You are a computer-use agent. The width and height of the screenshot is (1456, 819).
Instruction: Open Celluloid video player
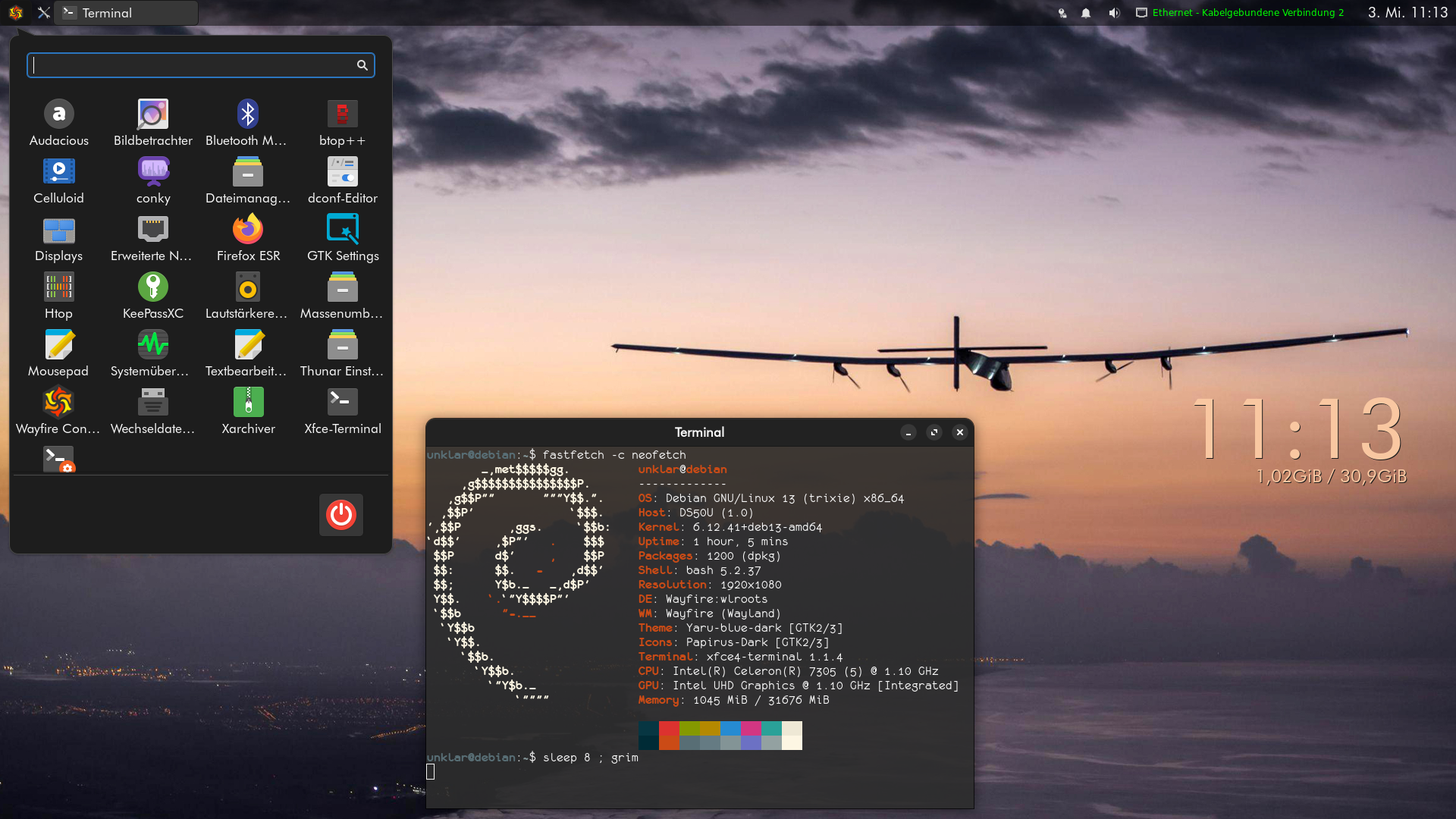(58, 172)
